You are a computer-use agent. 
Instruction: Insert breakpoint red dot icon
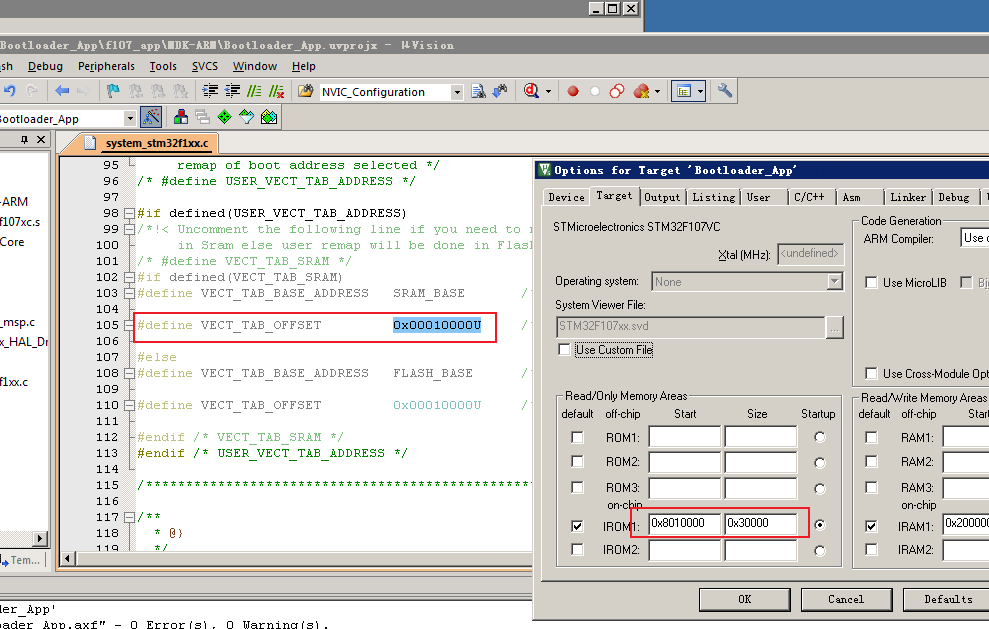click(573, 91)
